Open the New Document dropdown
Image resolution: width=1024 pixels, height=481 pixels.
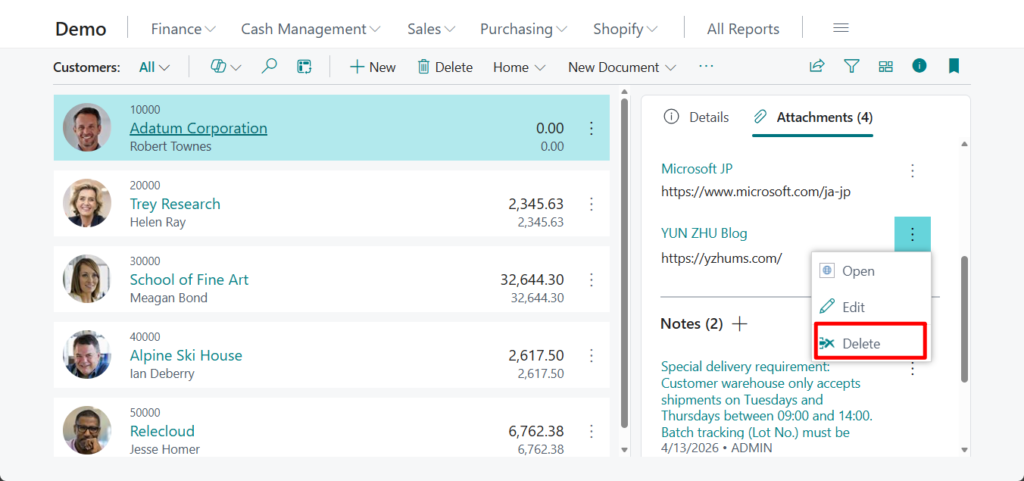[x=621, y=67]
